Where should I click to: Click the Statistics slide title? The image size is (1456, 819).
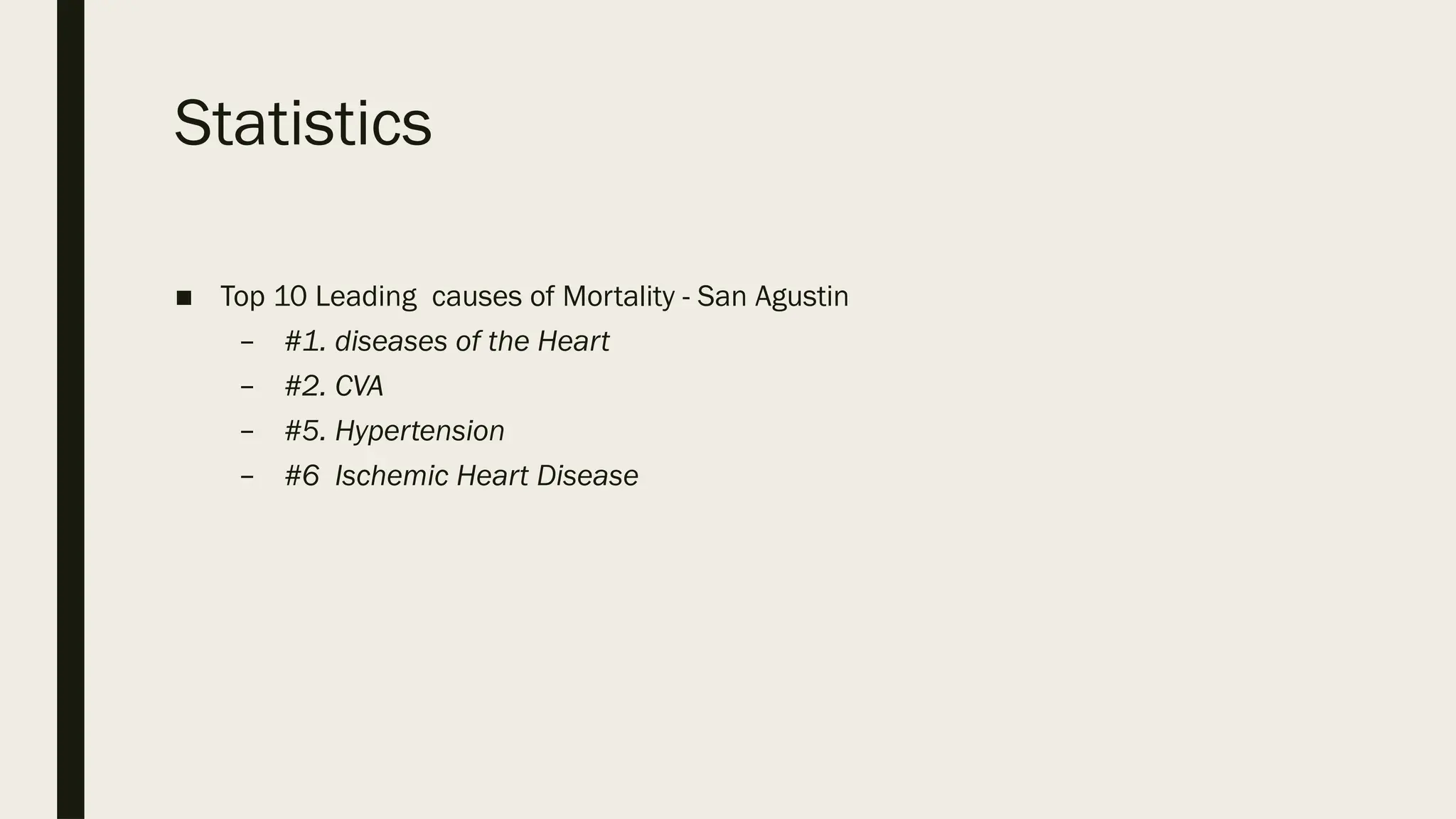coord(303,123)
